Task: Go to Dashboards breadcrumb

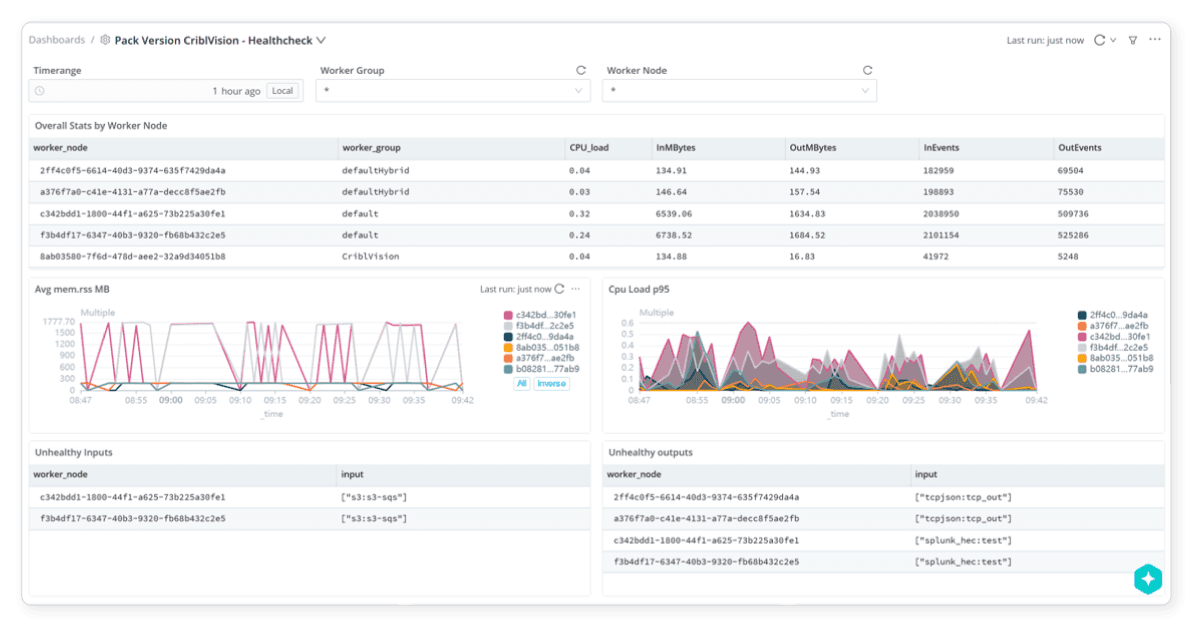Action: coord(56,40)
